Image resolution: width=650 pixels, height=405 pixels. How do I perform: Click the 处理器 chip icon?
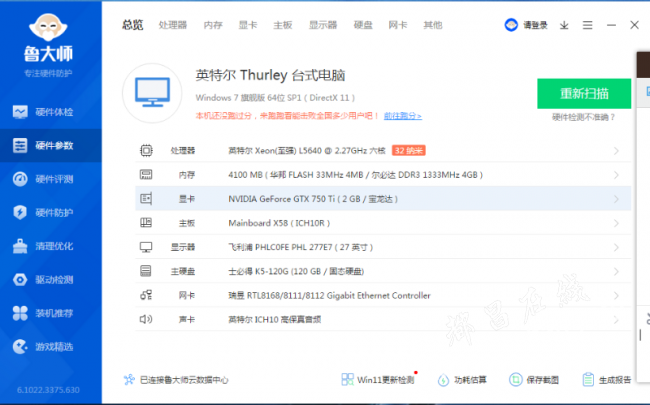pos(146,150)
